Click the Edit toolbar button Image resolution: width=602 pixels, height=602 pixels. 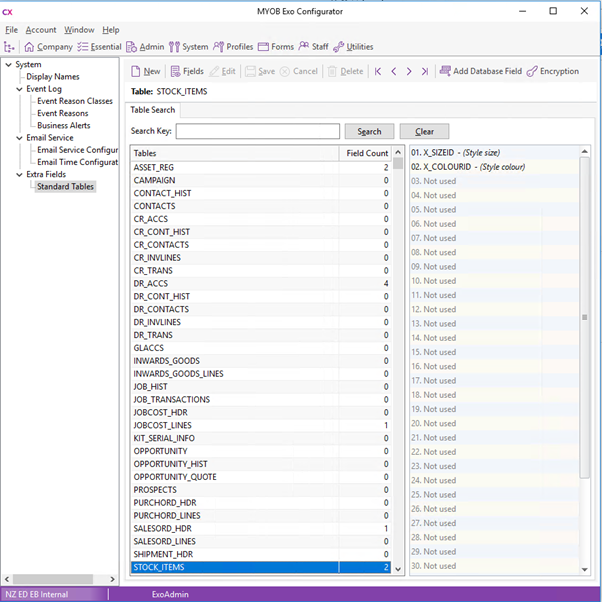(x=222, y=71)
